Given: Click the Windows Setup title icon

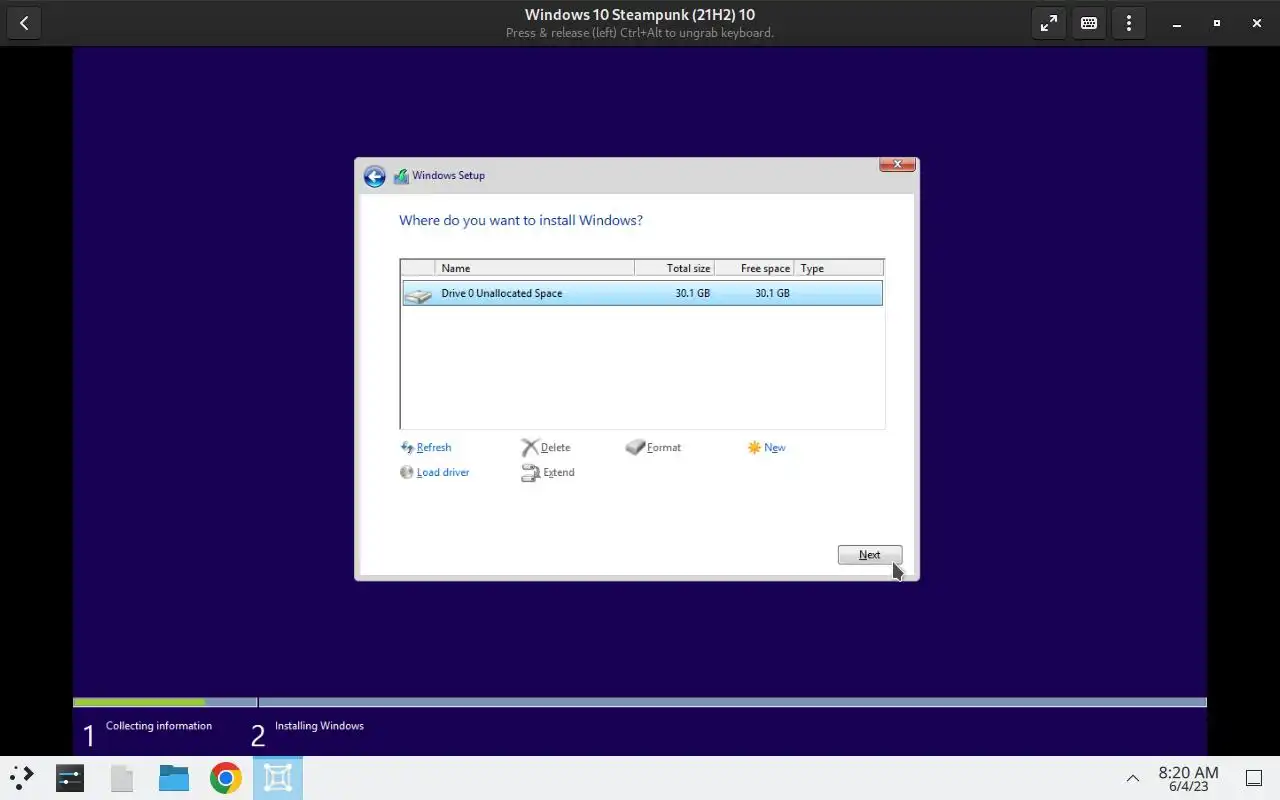Looking at the screenshot, I should tap(401, 176).
